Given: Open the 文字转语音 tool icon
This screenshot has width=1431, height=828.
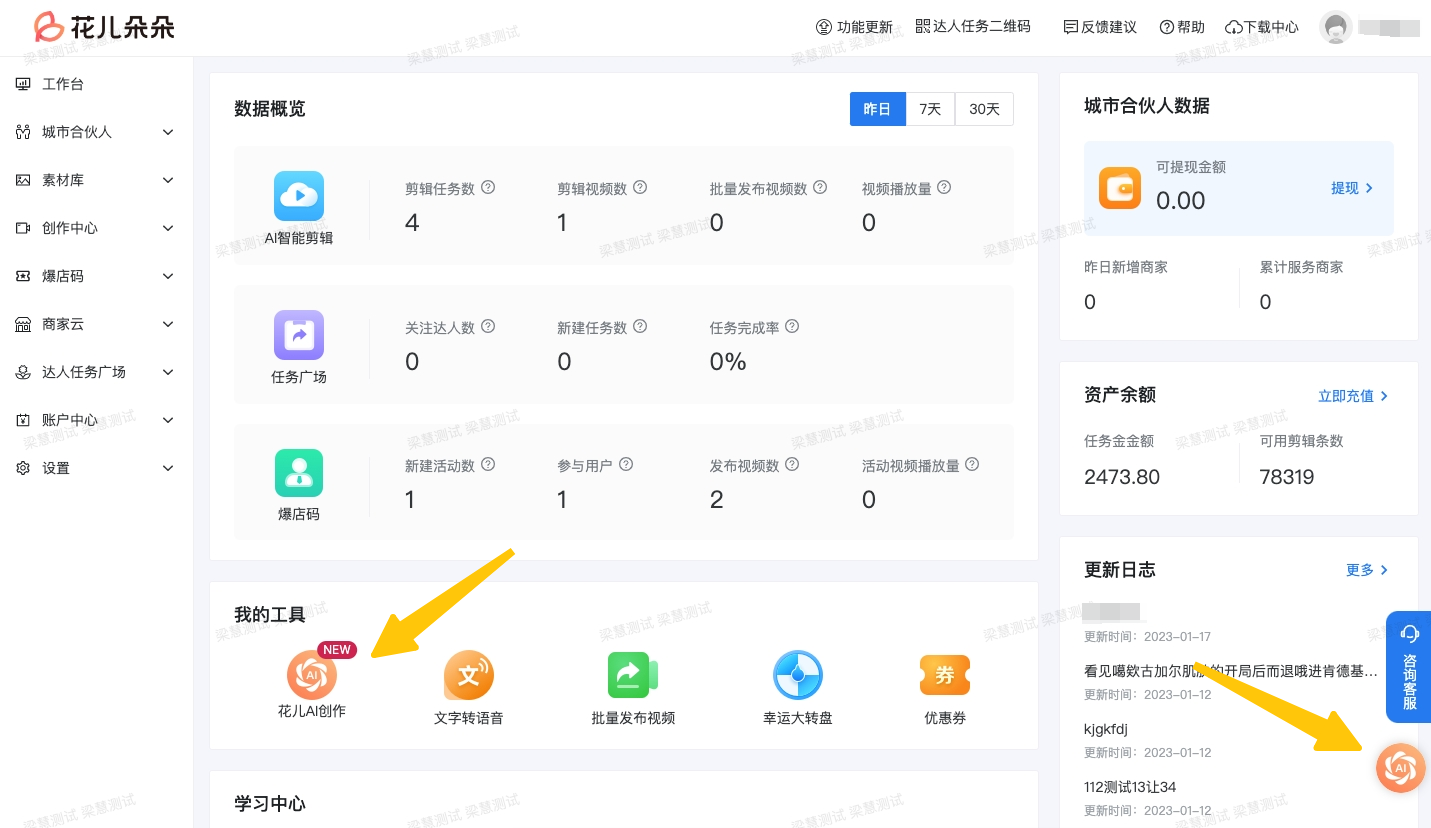Looking at the screenshot, I should click(469, 675).
